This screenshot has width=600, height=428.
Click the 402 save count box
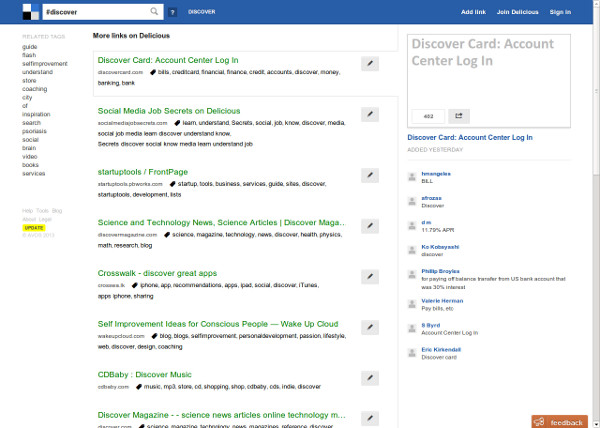point(428,116)
